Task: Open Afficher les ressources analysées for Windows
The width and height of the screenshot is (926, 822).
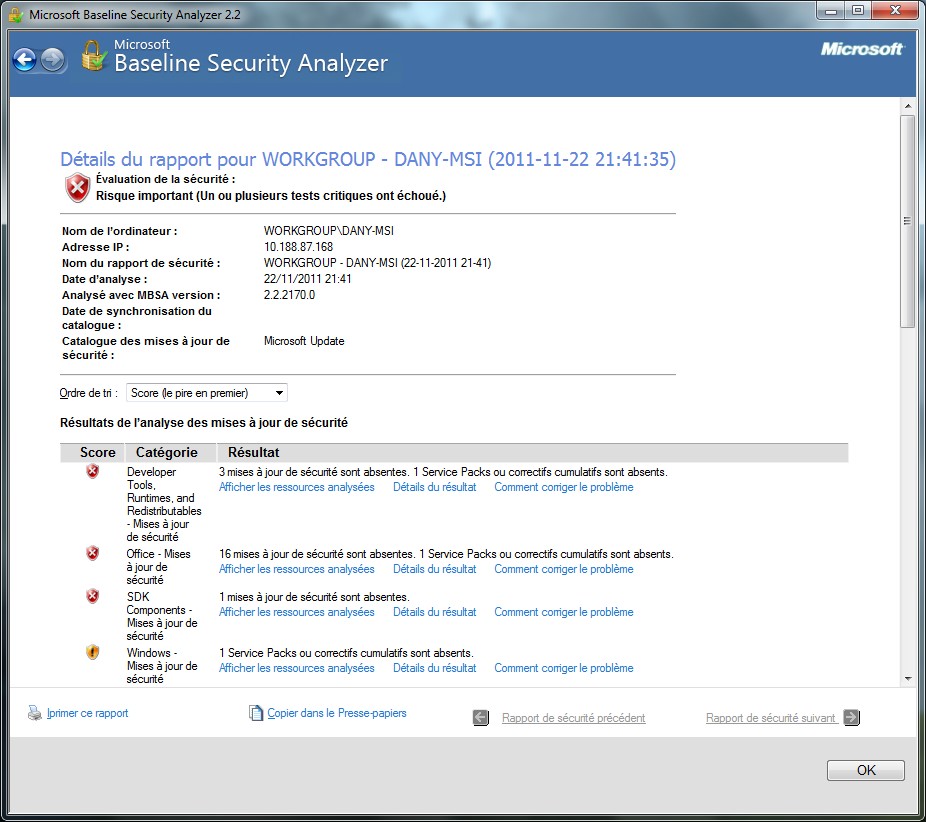Action: (x=296, y=668)
